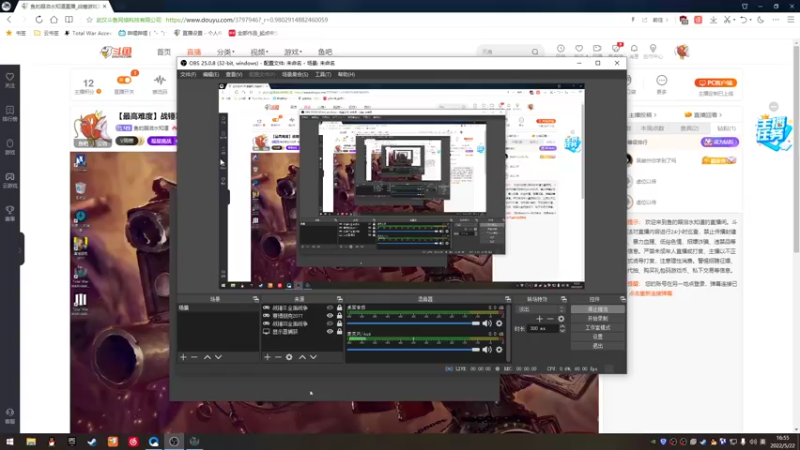Click the stop streaming button in Controls
Viewport: 800px width, 450px height.
(x=597, y=309)
